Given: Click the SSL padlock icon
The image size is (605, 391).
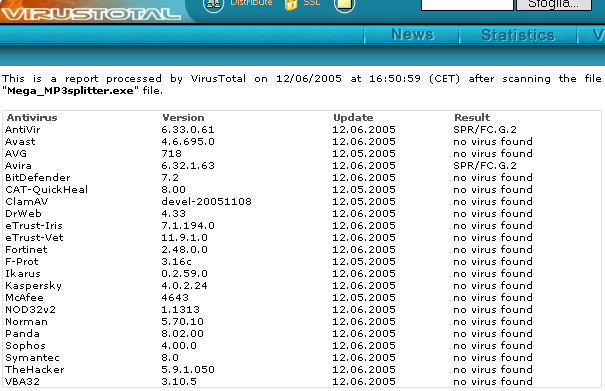Looking at the screenshot, I should point(291,5).
